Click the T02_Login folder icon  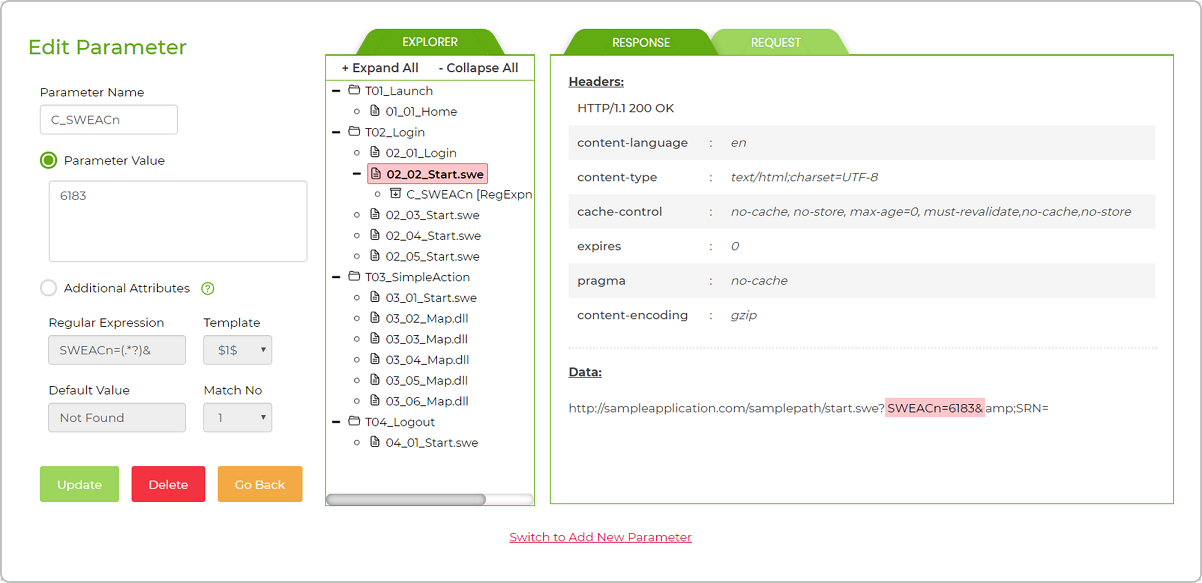[x=355, y=131]
